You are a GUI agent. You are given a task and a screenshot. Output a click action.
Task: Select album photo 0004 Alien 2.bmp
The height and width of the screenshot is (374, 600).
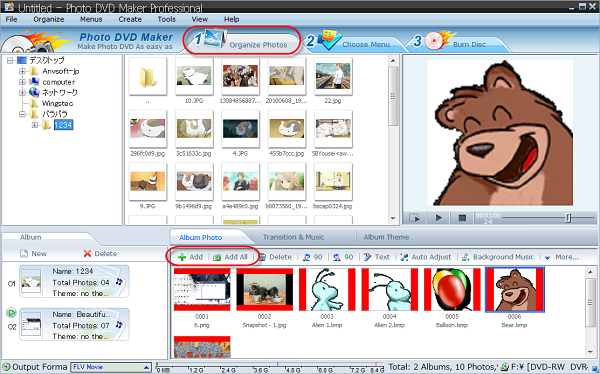tap(390, 289)
